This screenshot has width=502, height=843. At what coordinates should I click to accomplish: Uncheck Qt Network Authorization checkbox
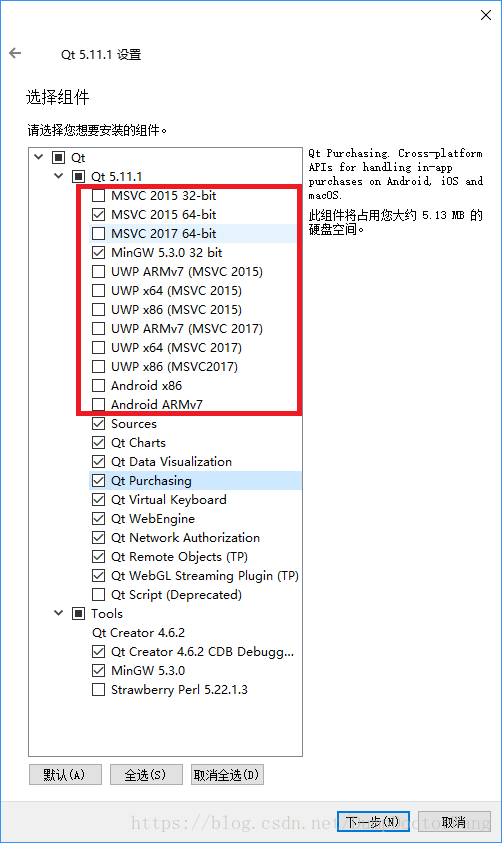tap(98, 538)
